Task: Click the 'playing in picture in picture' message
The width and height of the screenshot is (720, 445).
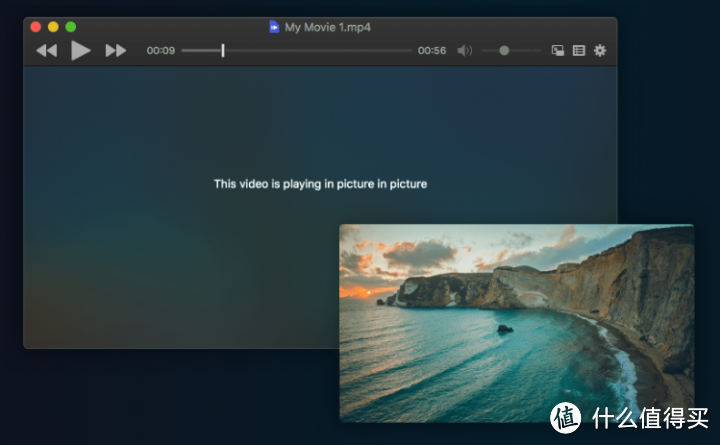Action: click(x=320, y=184)
